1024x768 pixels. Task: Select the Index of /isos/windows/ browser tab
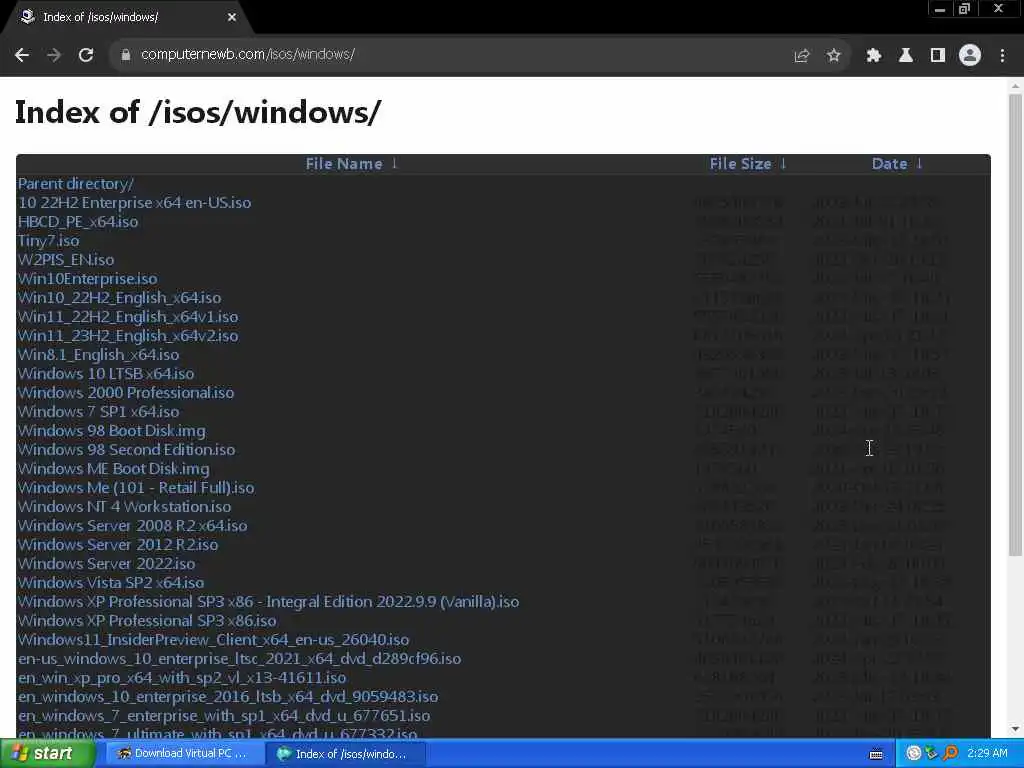(x=127, y=17)
